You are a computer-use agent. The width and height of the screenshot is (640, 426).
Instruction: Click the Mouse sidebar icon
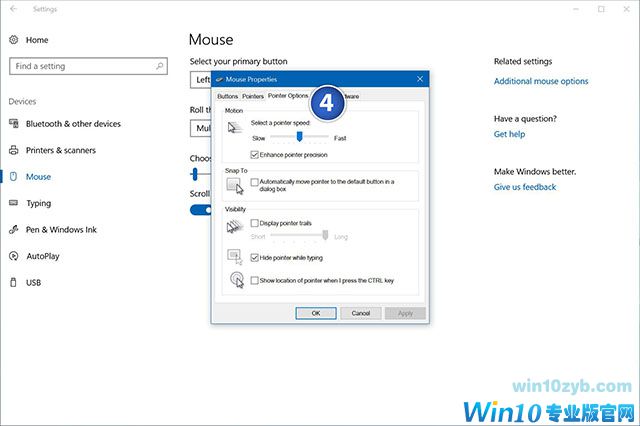tap(13, 176)
